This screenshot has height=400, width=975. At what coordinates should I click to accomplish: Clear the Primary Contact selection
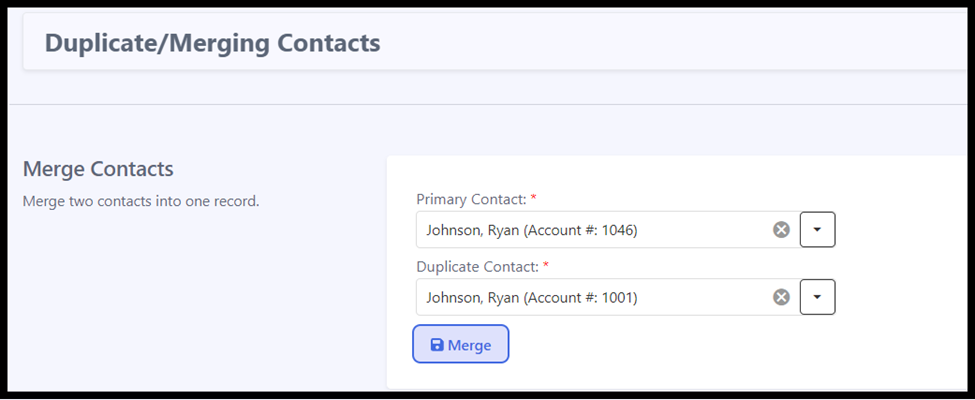[782, 230]
